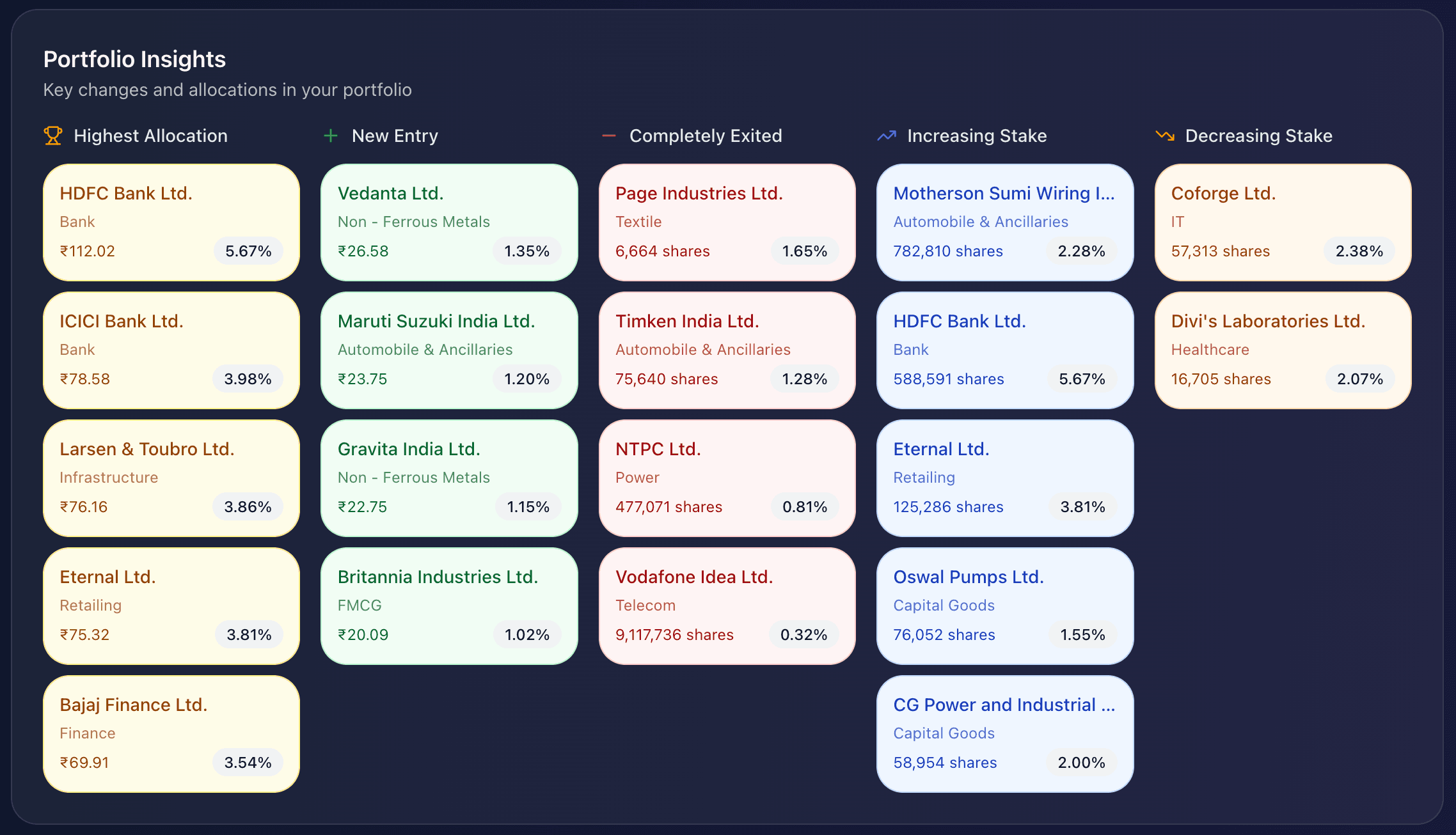The width and height of the screenshot is (1456, 835).
Task: Open the Vodafone Idea Ltd. card
Action: (x=727, y=605)
